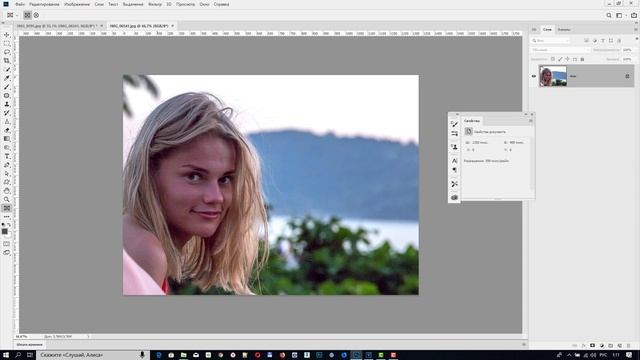Viewport: 640px width, 360px height.
Task: Click the search icon in options bar
Action: click(609, 15)
